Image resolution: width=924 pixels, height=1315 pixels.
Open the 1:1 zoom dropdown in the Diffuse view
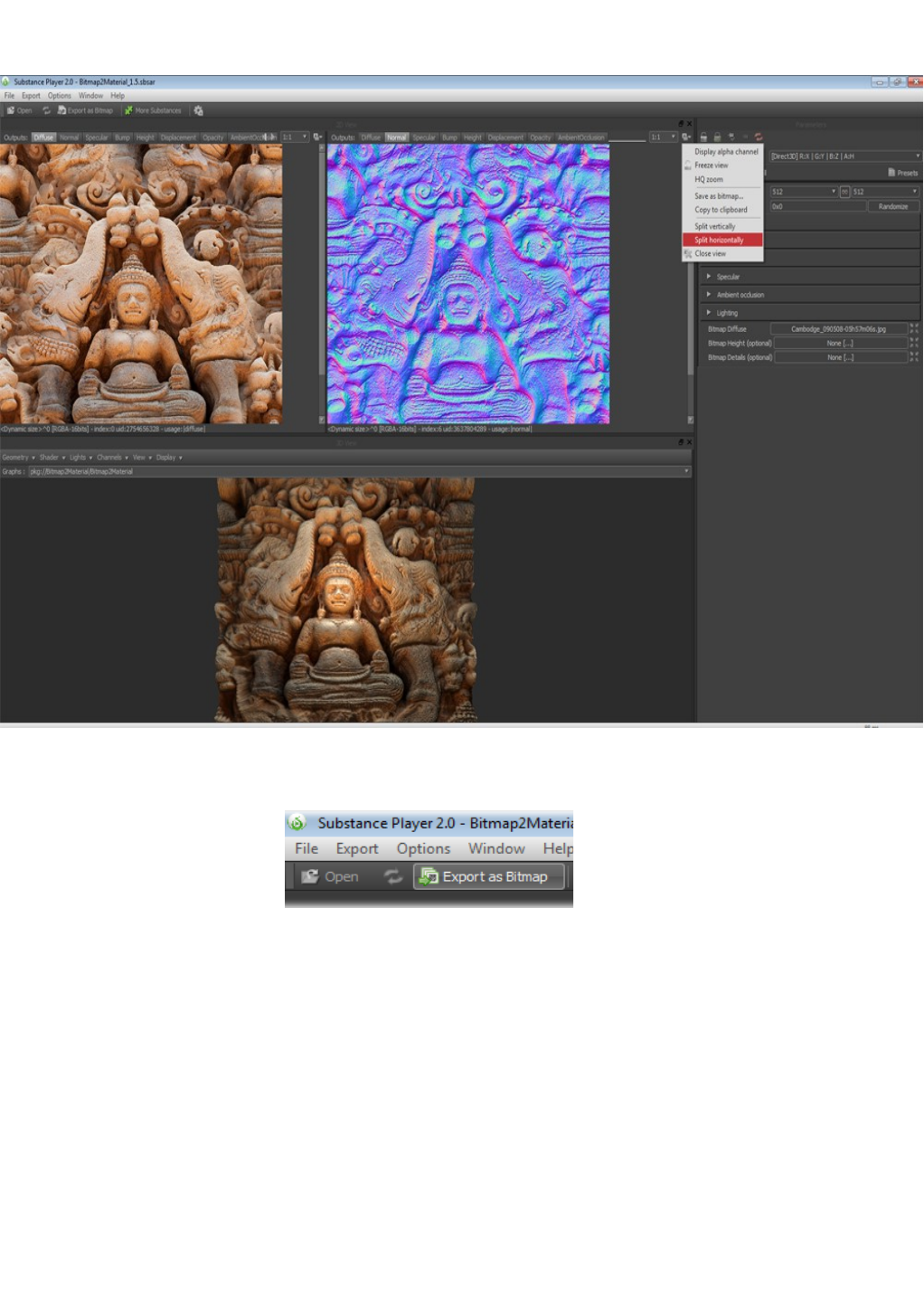point(295,137)
